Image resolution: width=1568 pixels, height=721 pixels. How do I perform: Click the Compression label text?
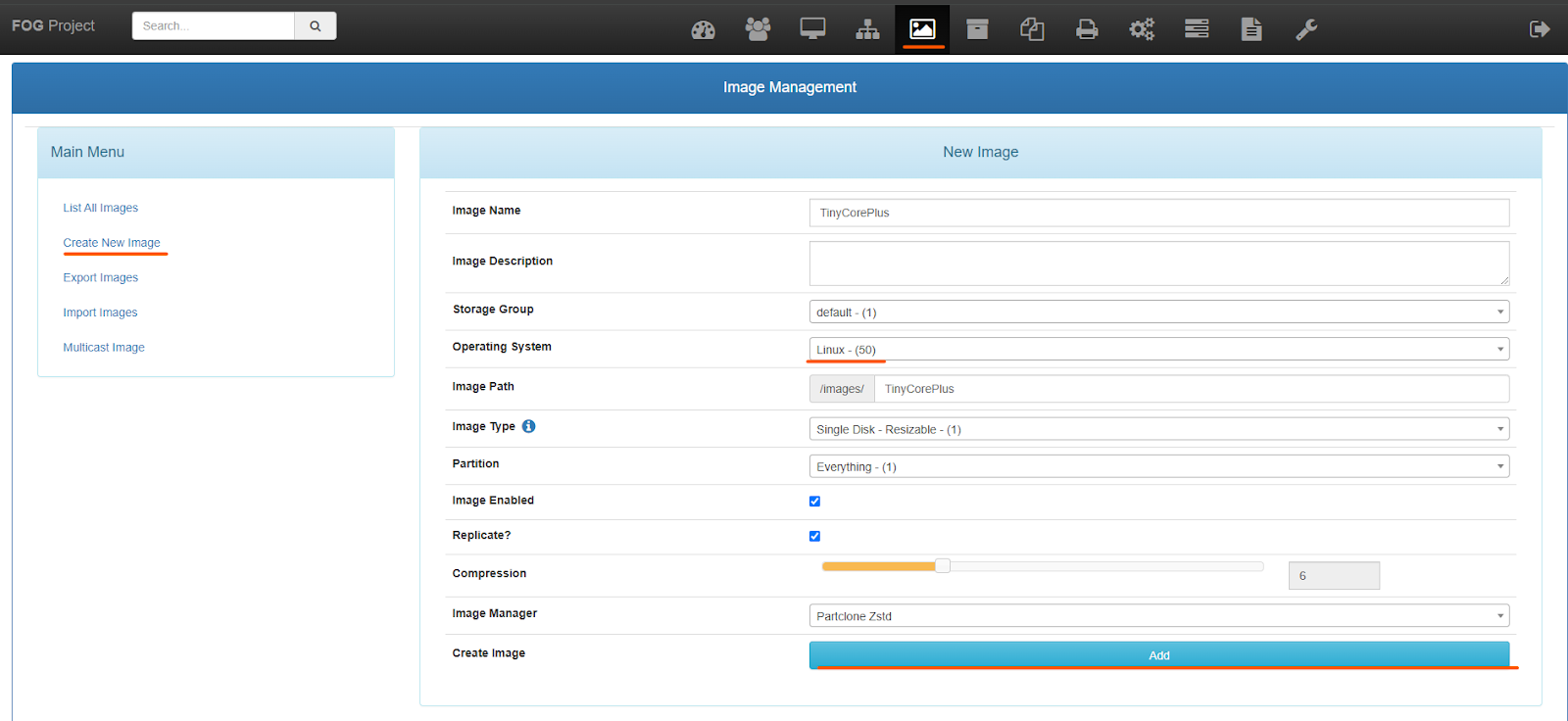tap(489, 573)
